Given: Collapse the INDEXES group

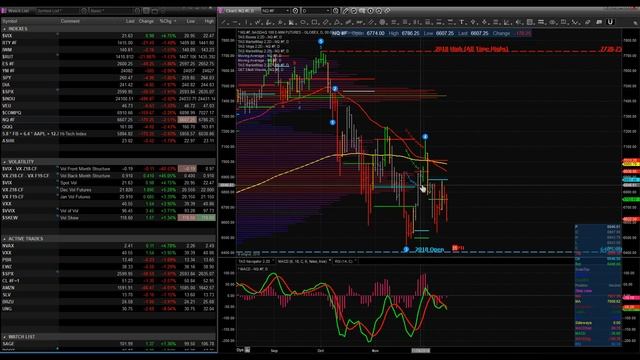Looking at the screenshot, I should pyautogui.click(x=4, y=29).
